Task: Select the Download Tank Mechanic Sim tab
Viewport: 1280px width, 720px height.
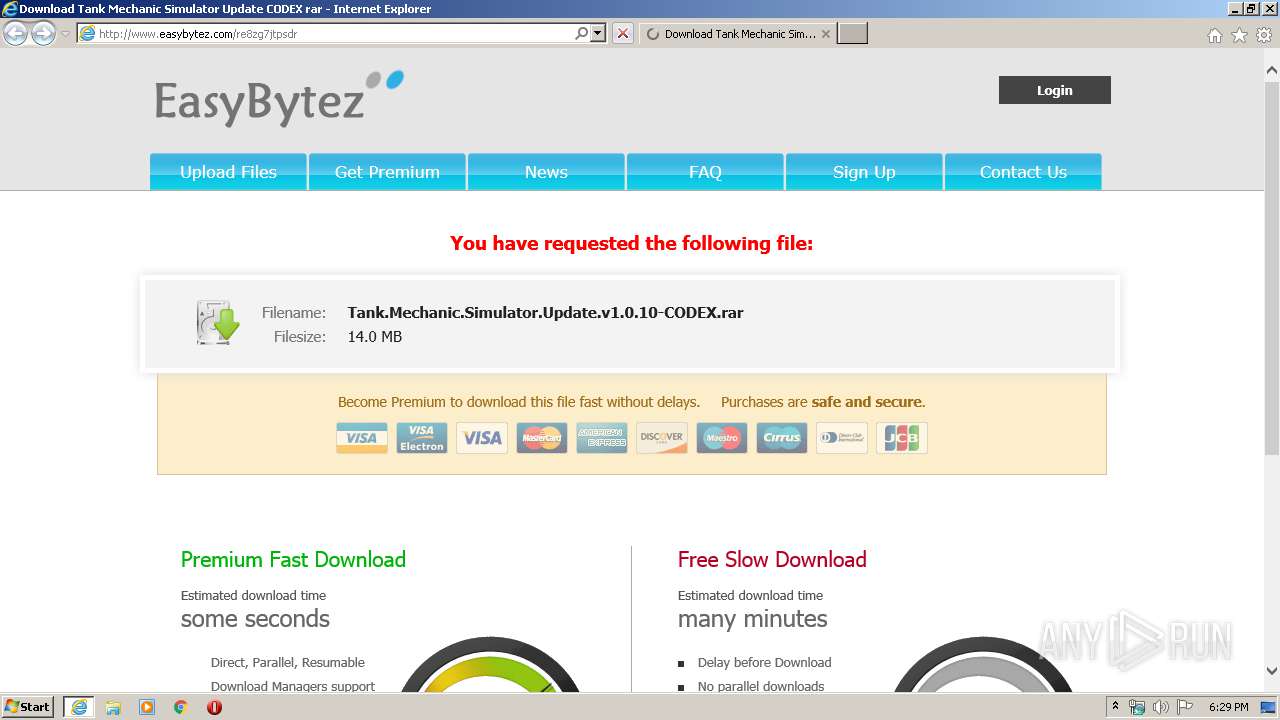Action: pyautogui.click(x=736, y=34)
